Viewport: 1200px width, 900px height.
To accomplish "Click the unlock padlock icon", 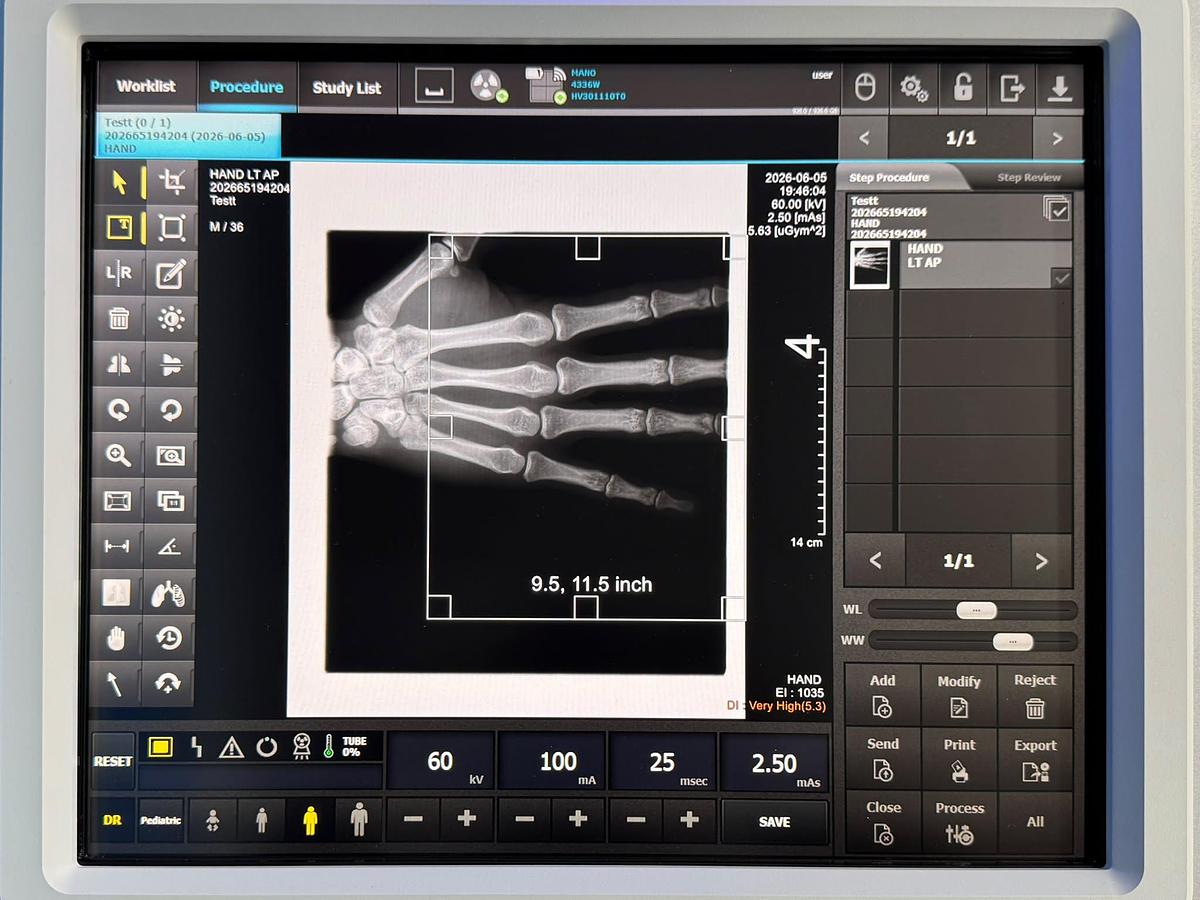I will point(962,88).
